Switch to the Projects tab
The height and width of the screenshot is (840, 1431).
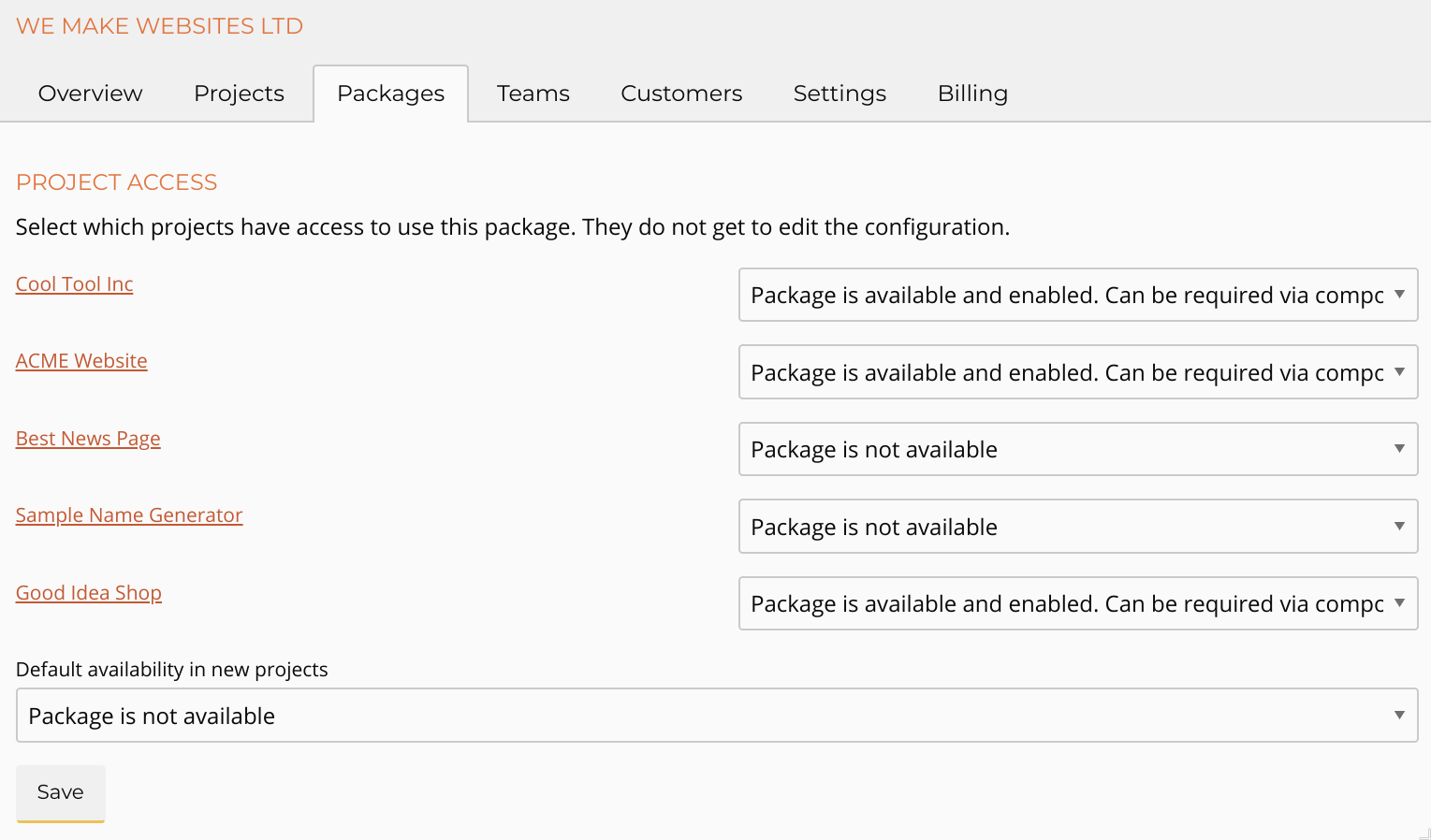click(x=239, y=94)
